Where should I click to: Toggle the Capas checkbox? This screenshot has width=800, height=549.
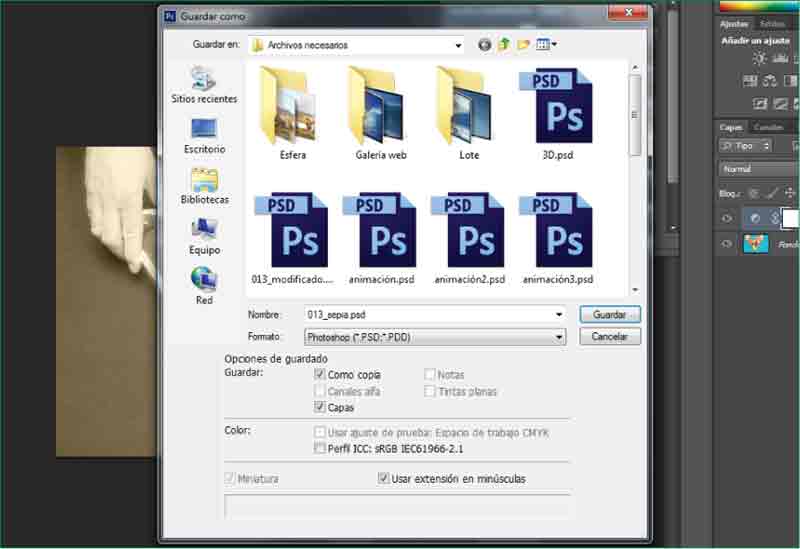[x=320, y=408]
